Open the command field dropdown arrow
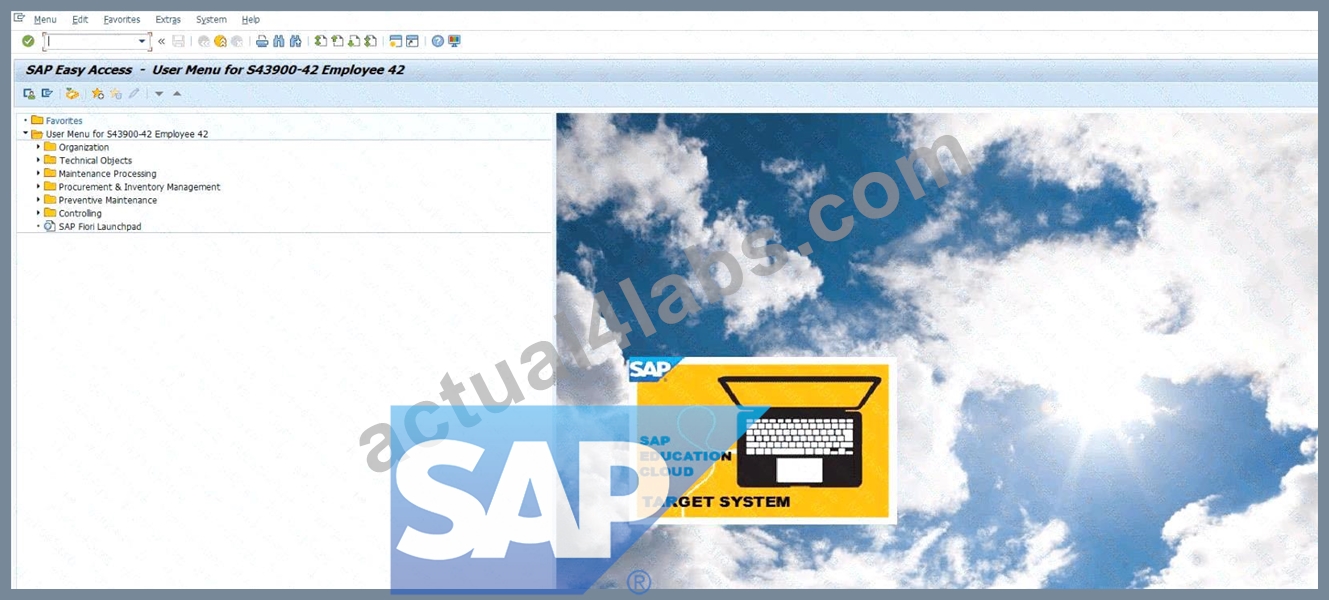This screenshot has height=600, width=1329. (142, 41)
